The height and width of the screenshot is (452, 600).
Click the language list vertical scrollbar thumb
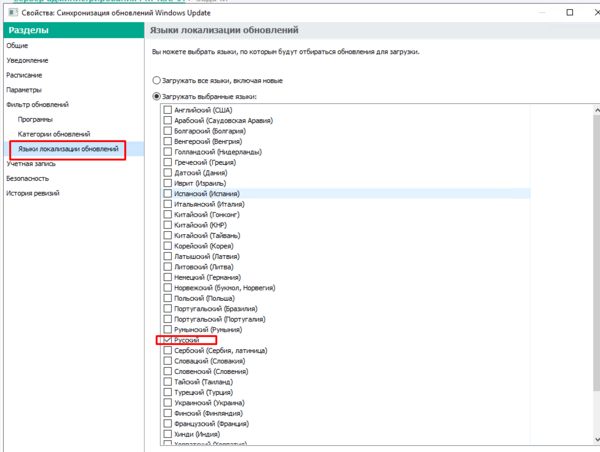coord(597,253)
